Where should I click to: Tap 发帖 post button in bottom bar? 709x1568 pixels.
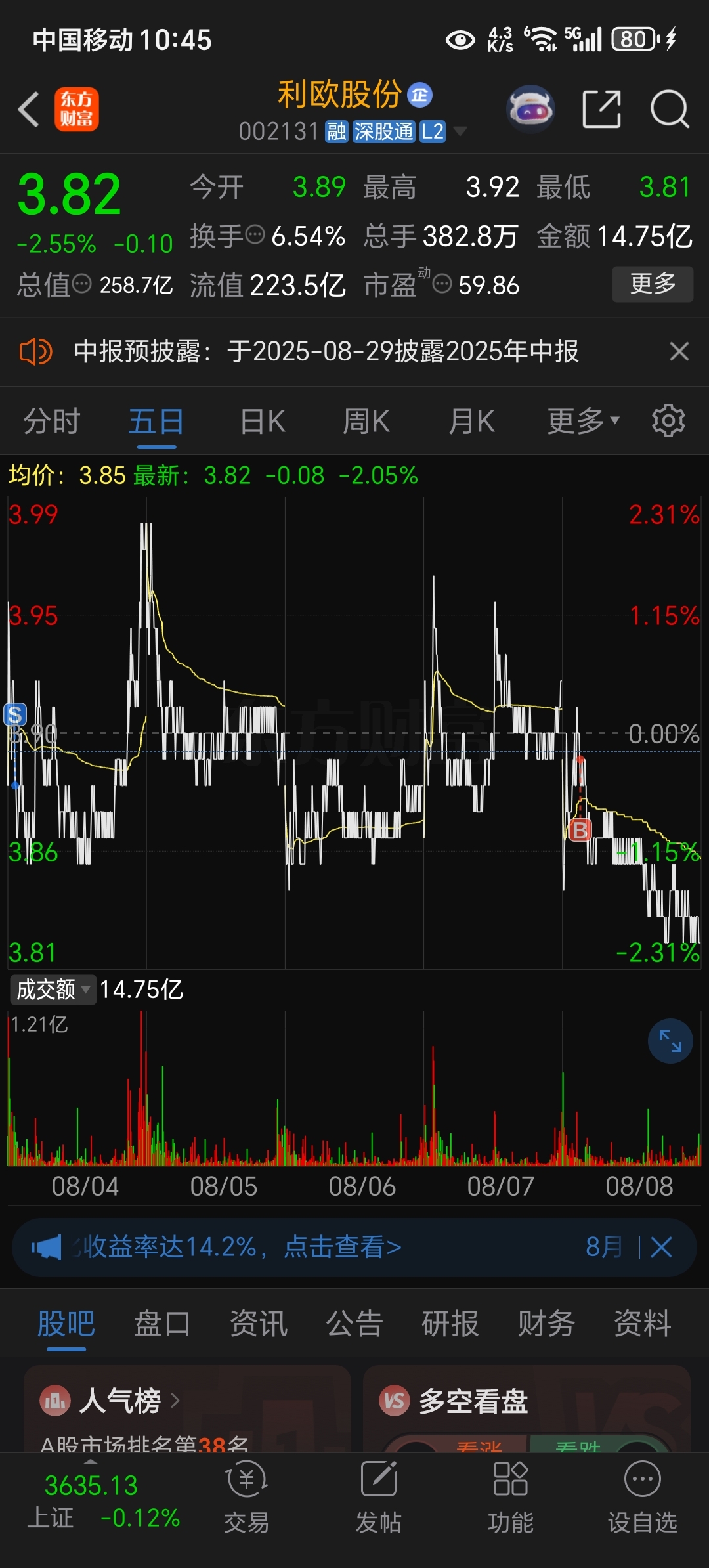click(x=379, y=1497)
